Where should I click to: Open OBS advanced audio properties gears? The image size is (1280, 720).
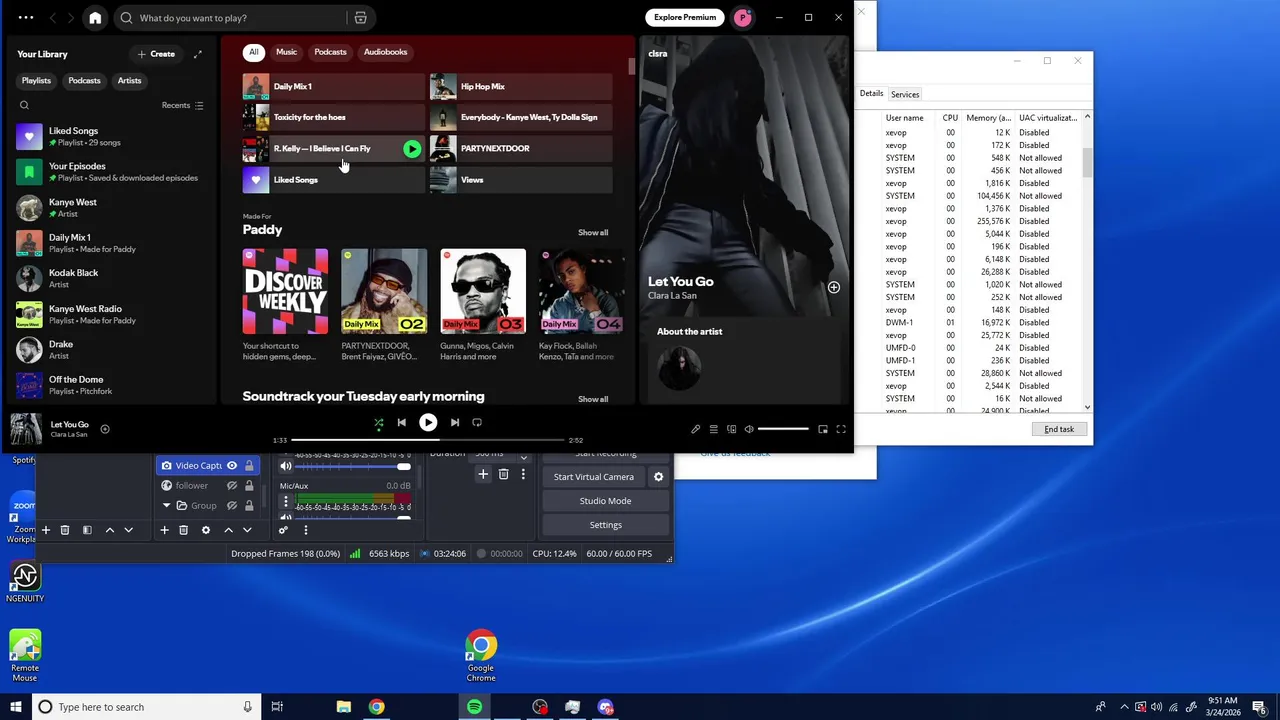click(283, 530)
